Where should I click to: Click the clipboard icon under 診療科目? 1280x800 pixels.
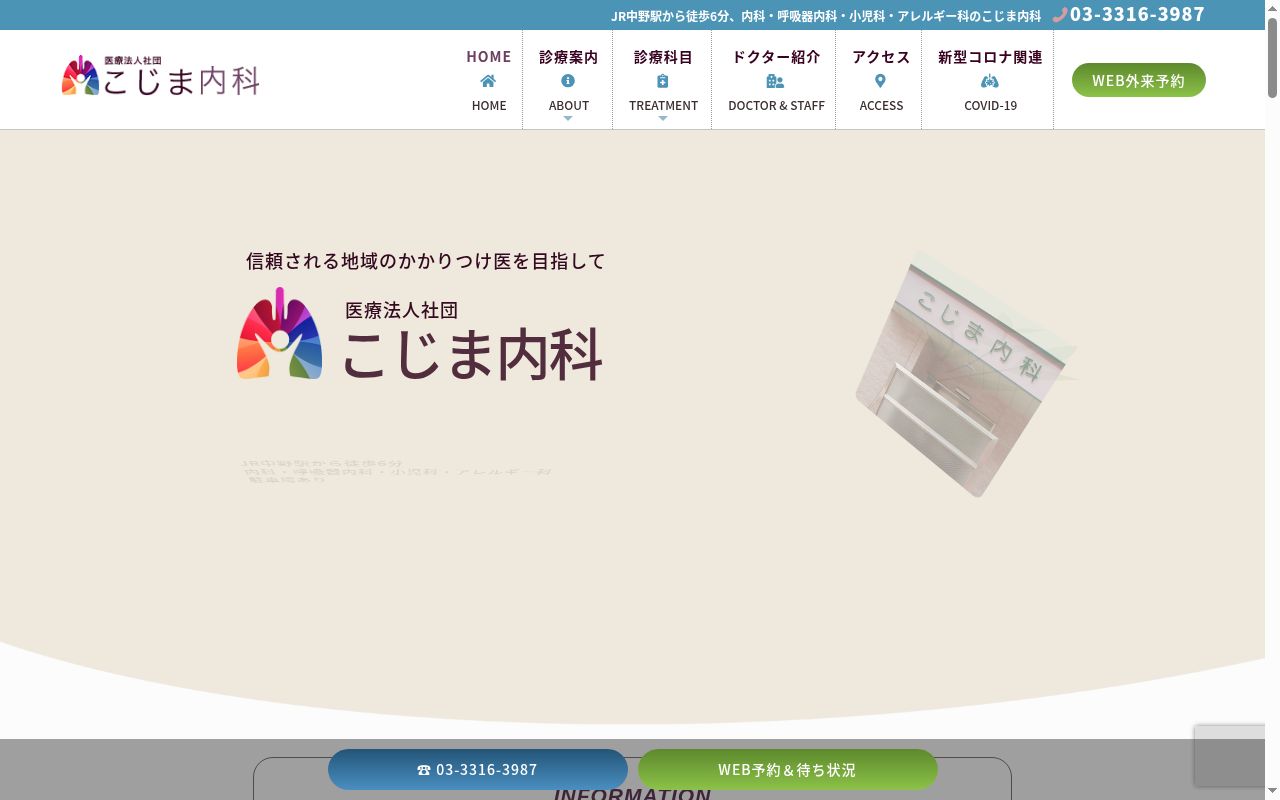tap(662, 81)
